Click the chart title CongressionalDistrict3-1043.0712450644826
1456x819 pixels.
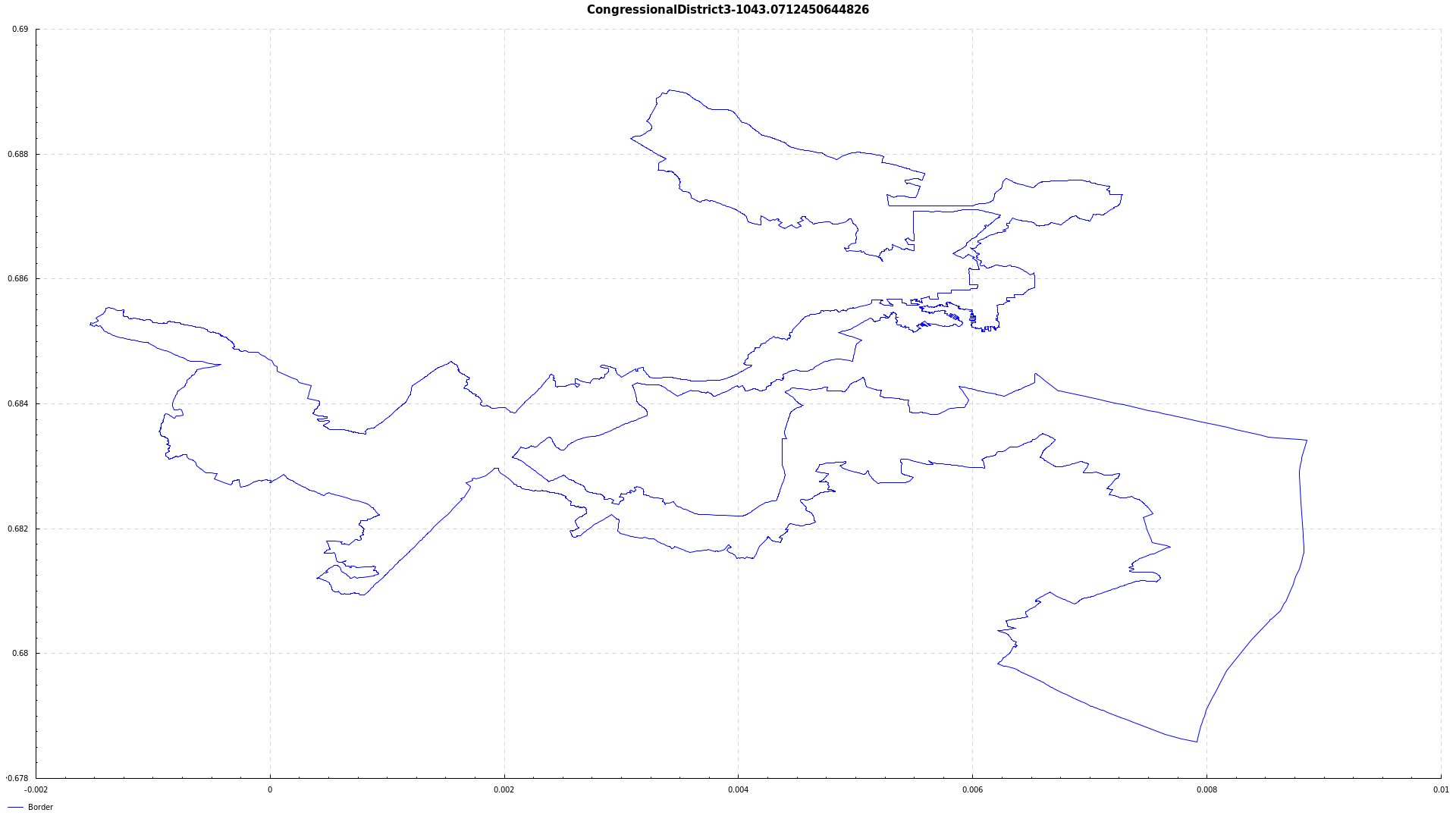click(x=727, y=10)
